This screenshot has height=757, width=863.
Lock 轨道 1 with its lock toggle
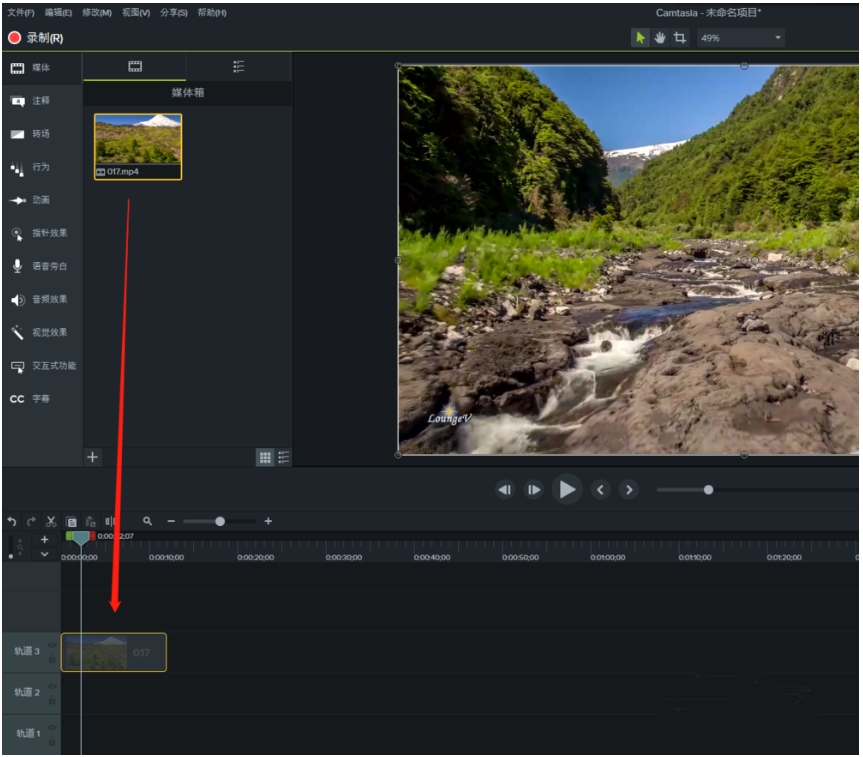click(x=52, y=742)
